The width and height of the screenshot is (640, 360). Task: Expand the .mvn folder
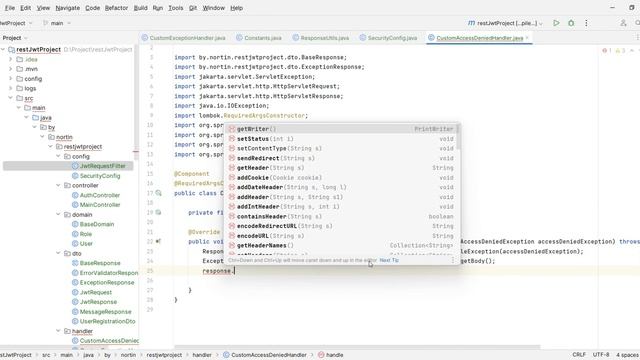point(11,69)
